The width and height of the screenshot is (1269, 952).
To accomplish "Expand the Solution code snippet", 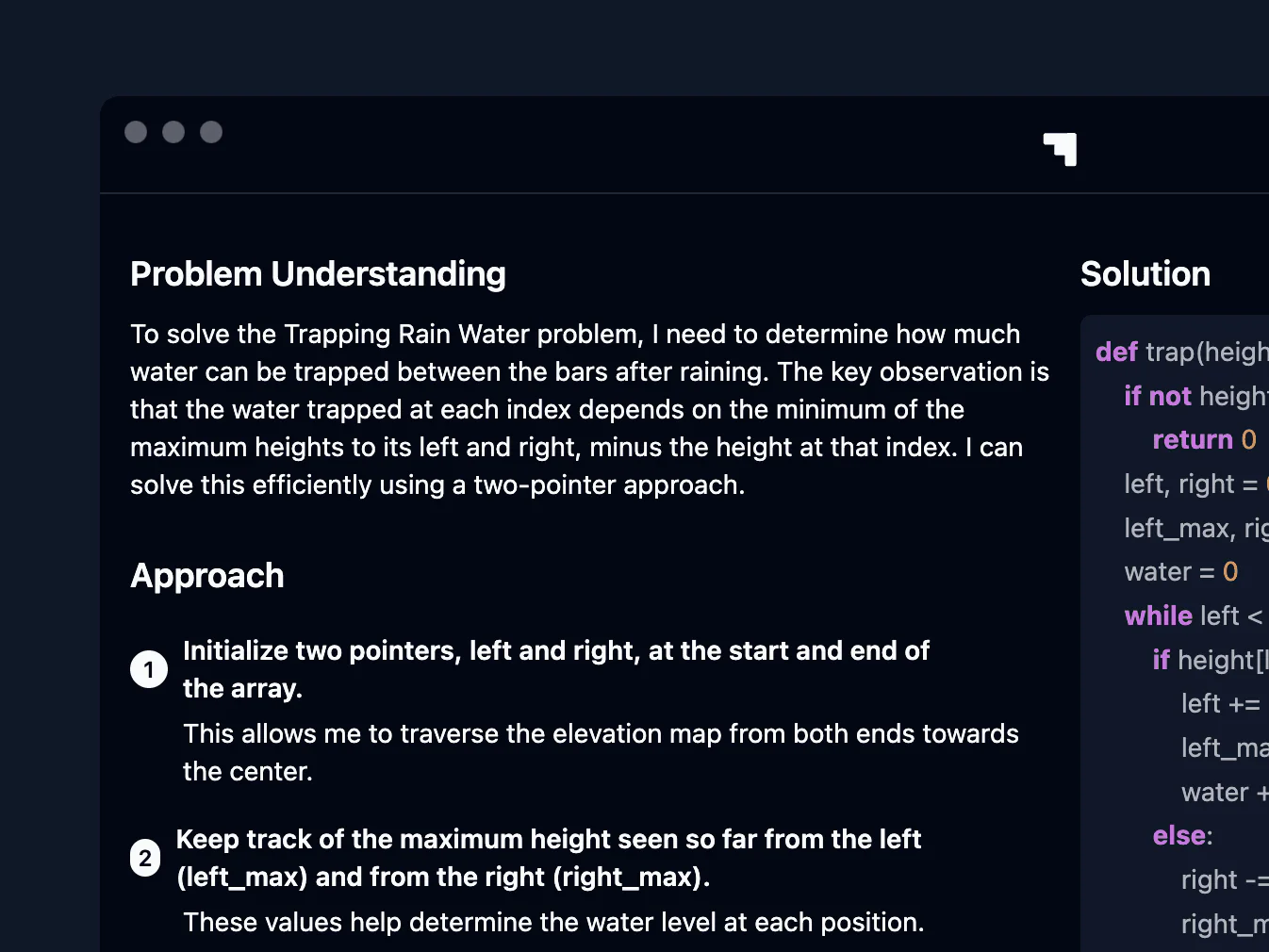I will click(1178, 613).
